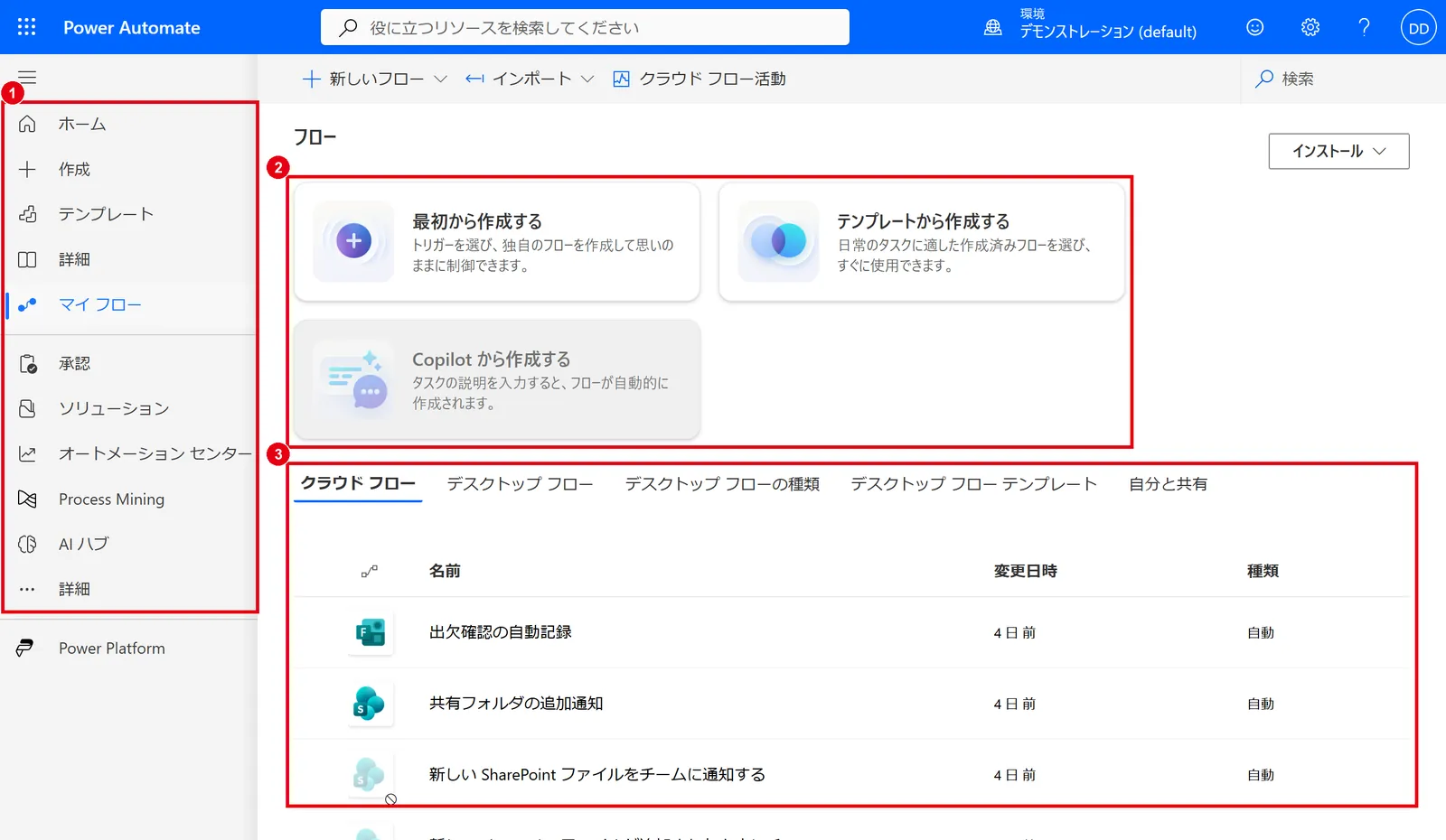This screenshot has width=1446, height=840.
Task: Click the plus icon beside 作成
Action: (27, 169)
